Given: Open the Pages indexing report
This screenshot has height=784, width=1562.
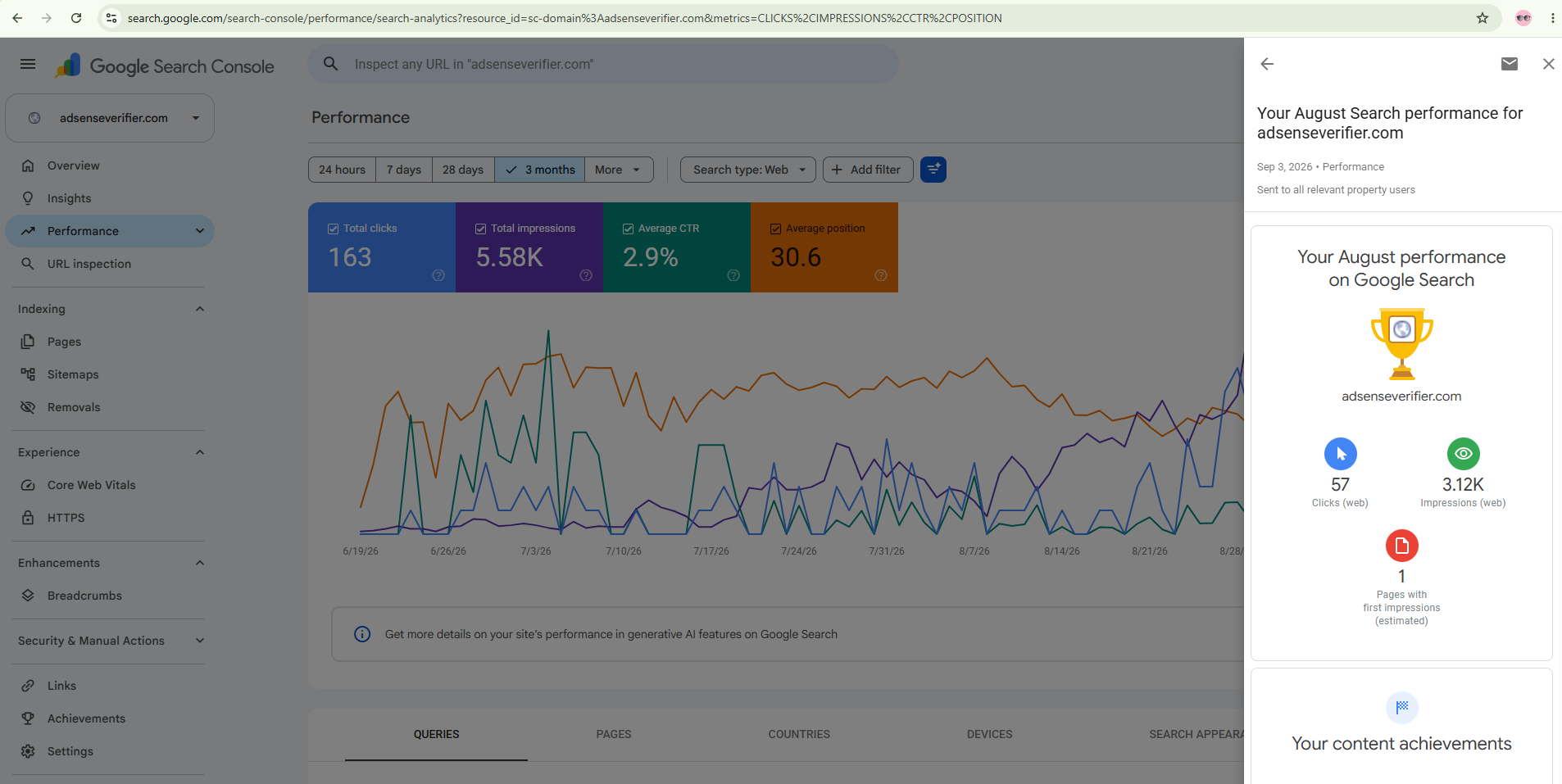Looking at the screenshot, I should click(x=110, y=342).
